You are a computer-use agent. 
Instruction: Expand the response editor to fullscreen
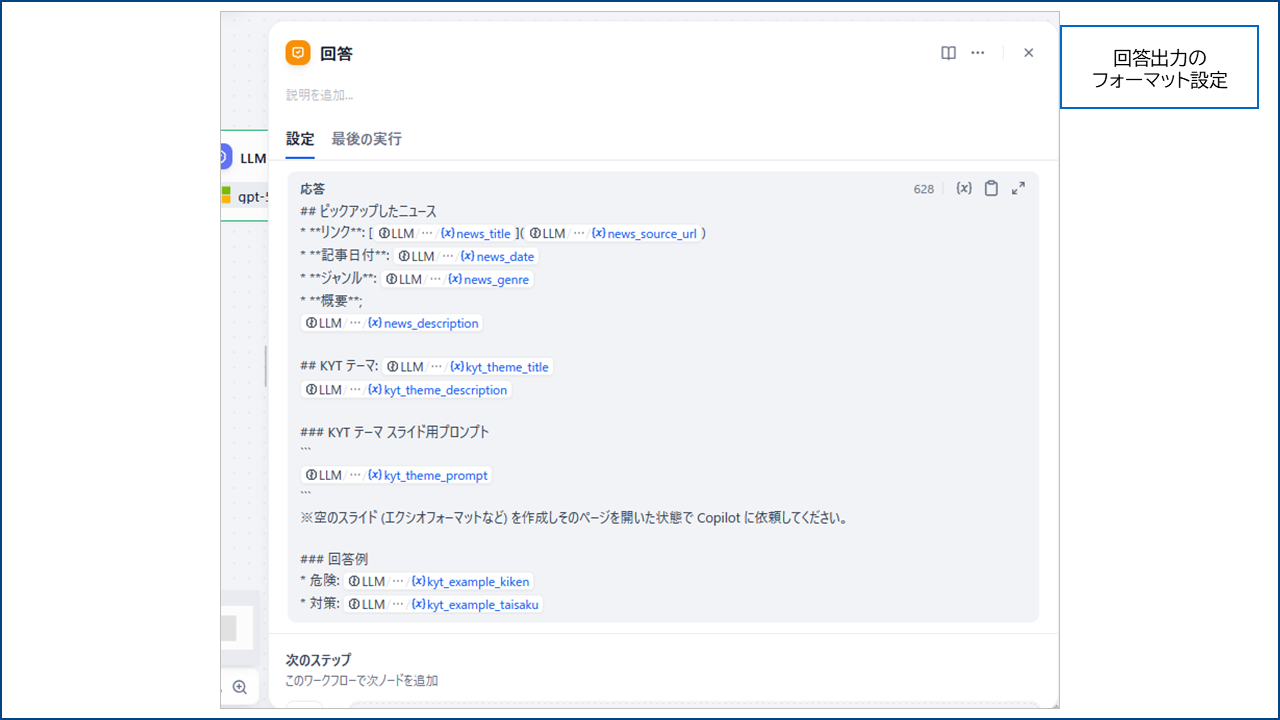(1018, 188)
